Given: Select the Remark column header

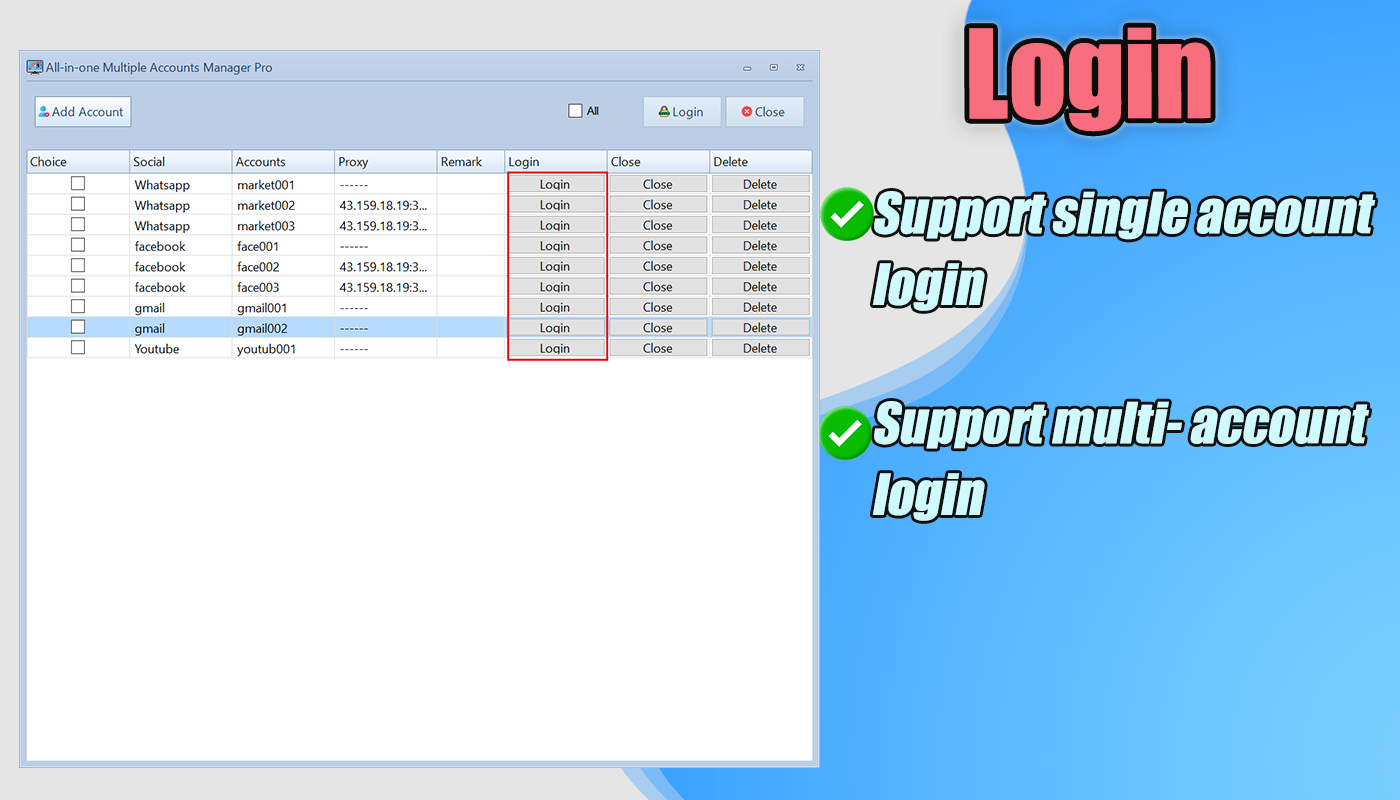Looking at the screenshot, I should pyautogui.click(x=470, y=161).
